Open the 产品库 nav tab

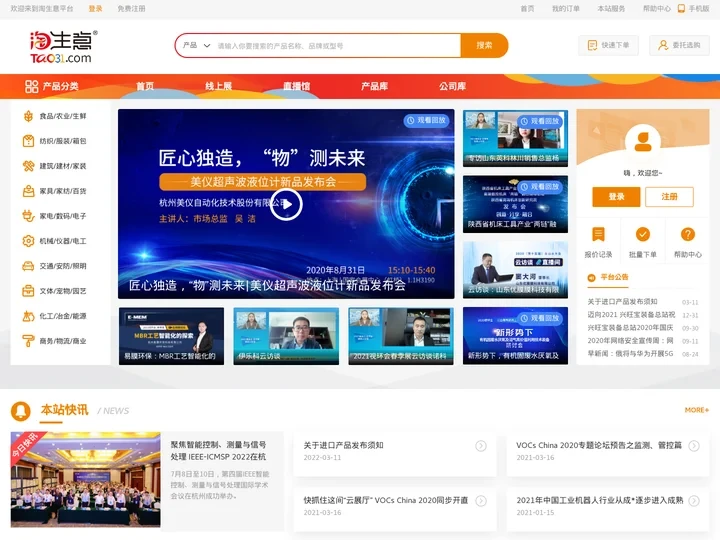(x=375, y=86)
